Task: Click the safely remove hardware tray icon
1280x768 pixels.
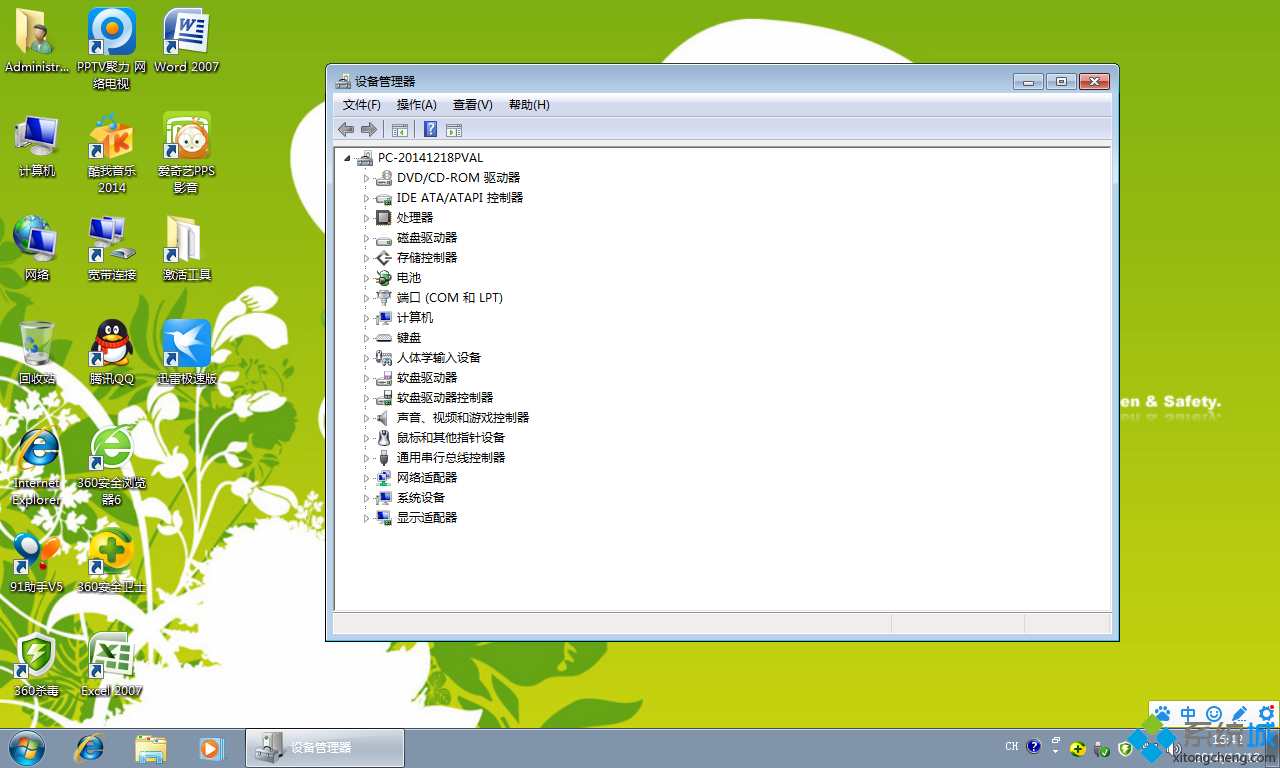Action: tap(1100, 748)
